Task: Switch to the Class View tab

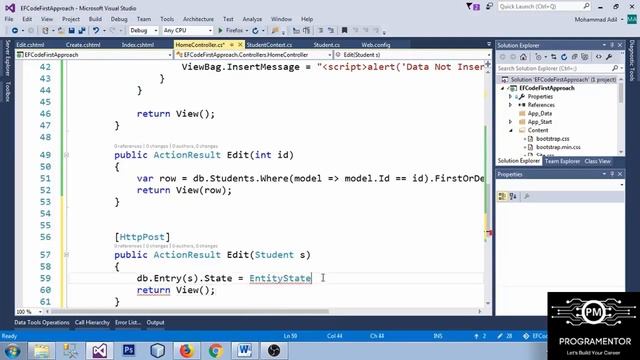Action: tap(598, 161)
